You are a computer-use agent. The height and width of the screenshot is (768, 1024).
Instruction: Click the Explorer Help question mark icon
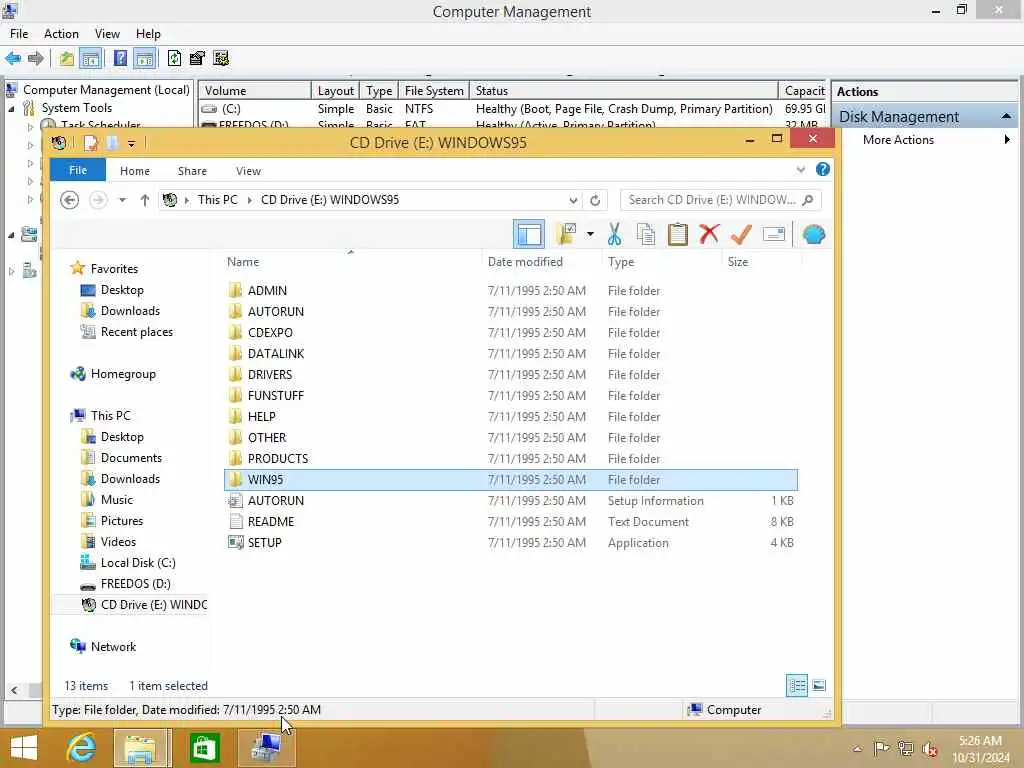[x=822, y=170]
